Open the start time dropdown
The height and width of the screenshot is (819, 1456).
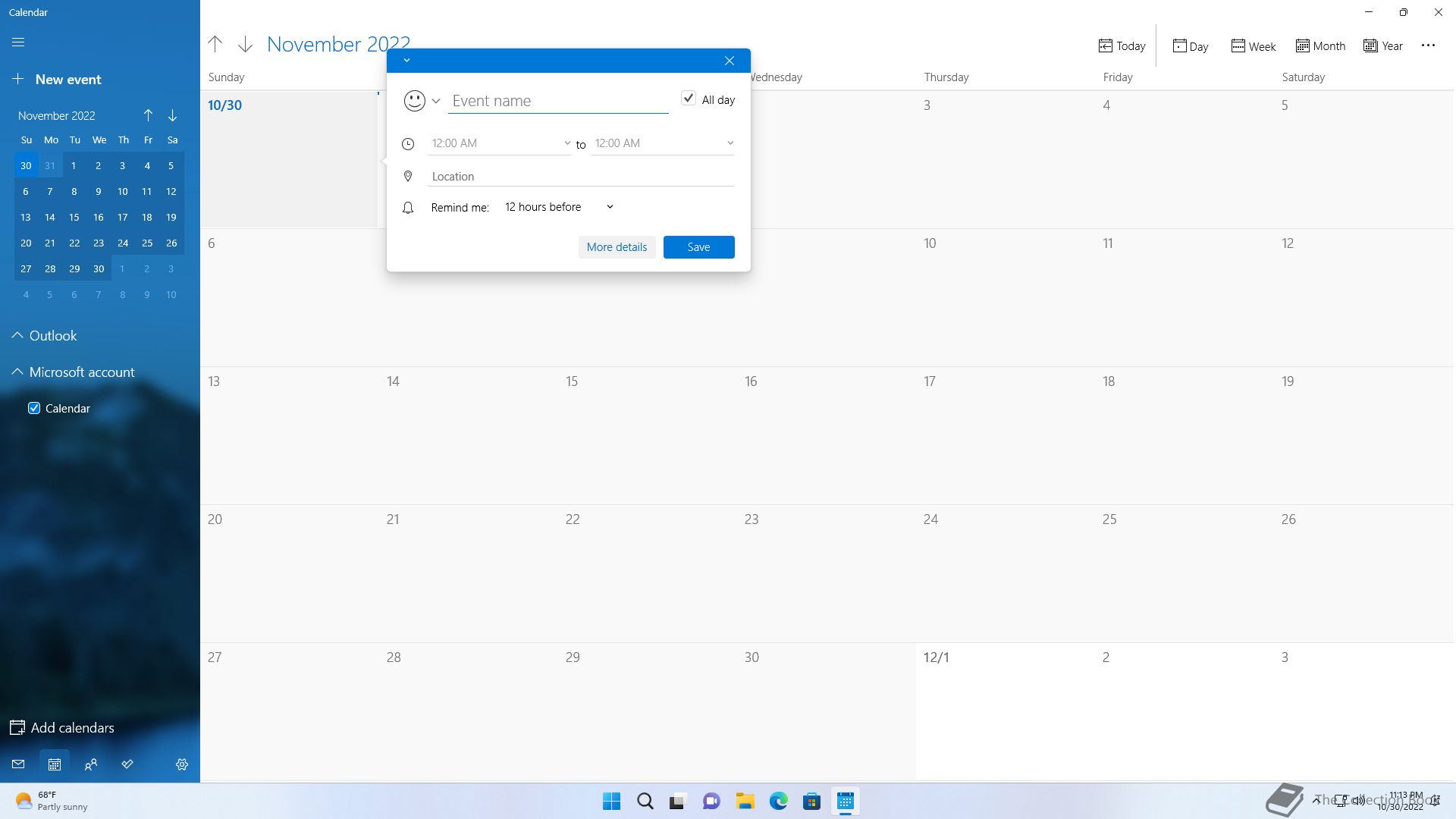click(500, 143)
